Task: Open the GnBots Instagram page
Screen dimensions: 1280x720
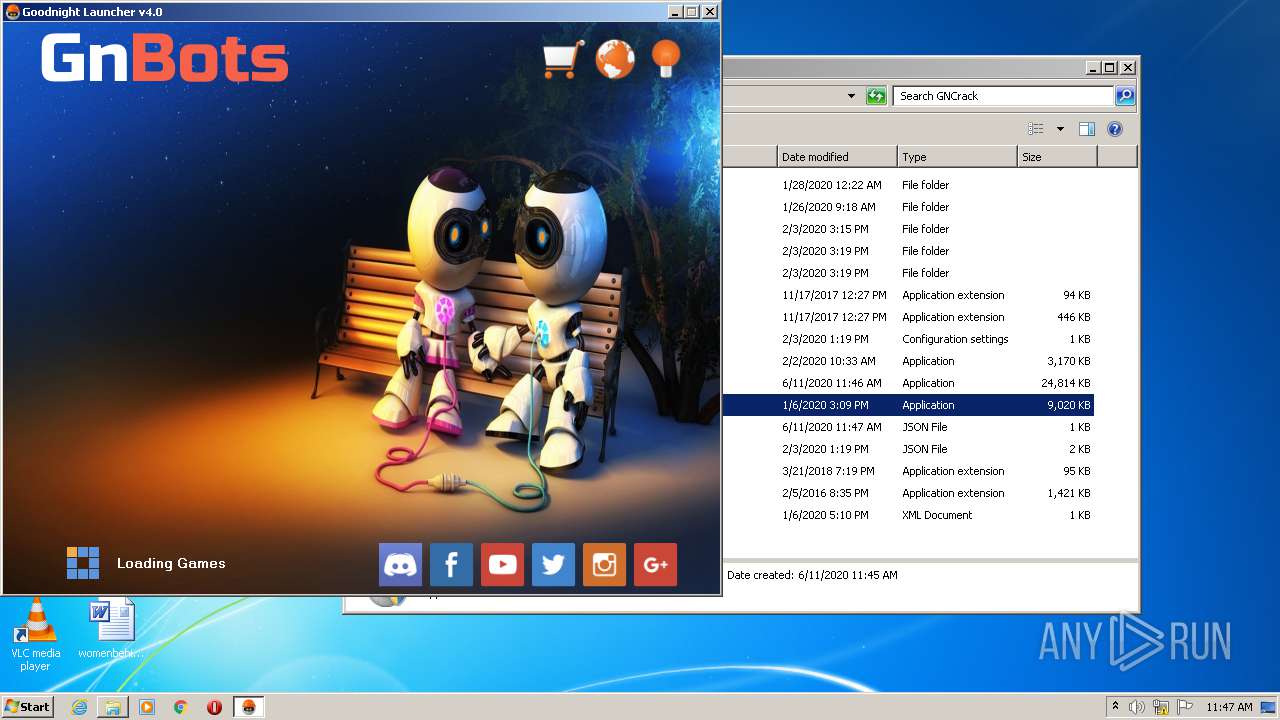Action: 604,565
